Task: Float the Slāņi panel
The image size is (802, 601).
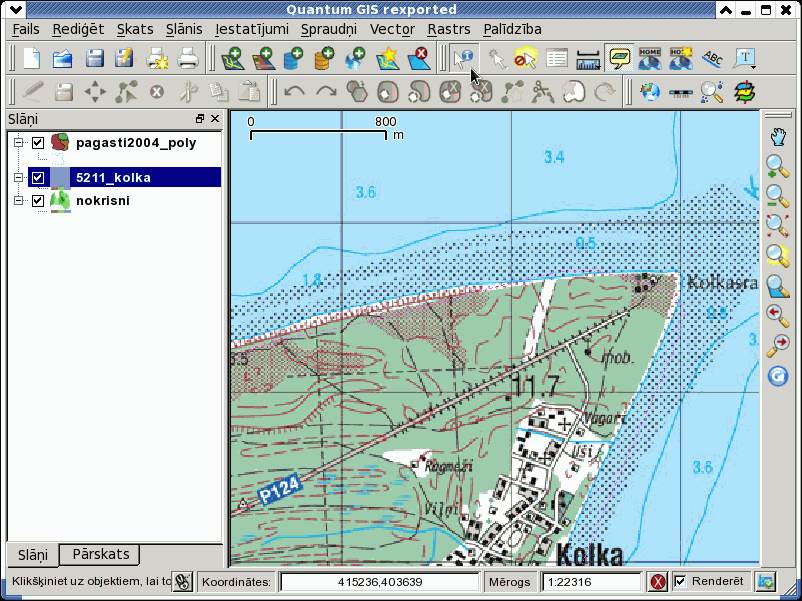Action: pos(199,119)
